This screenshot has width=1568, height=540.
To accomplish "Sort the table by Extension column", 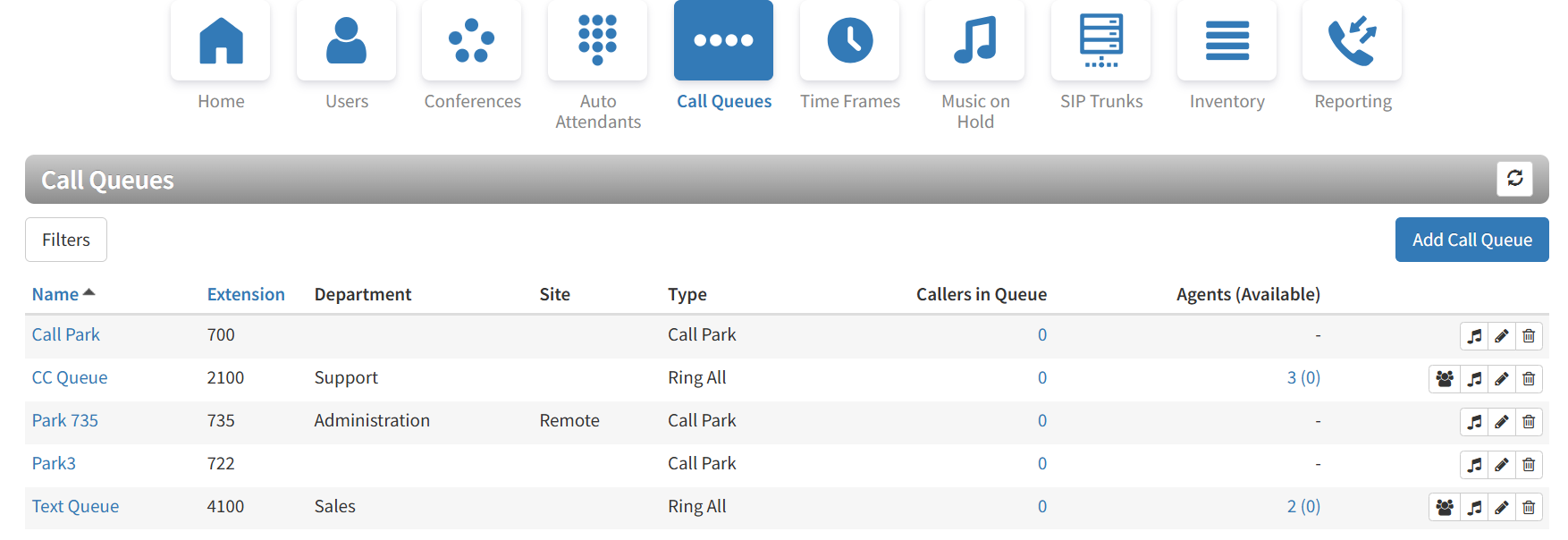I will tap(246, 294).
